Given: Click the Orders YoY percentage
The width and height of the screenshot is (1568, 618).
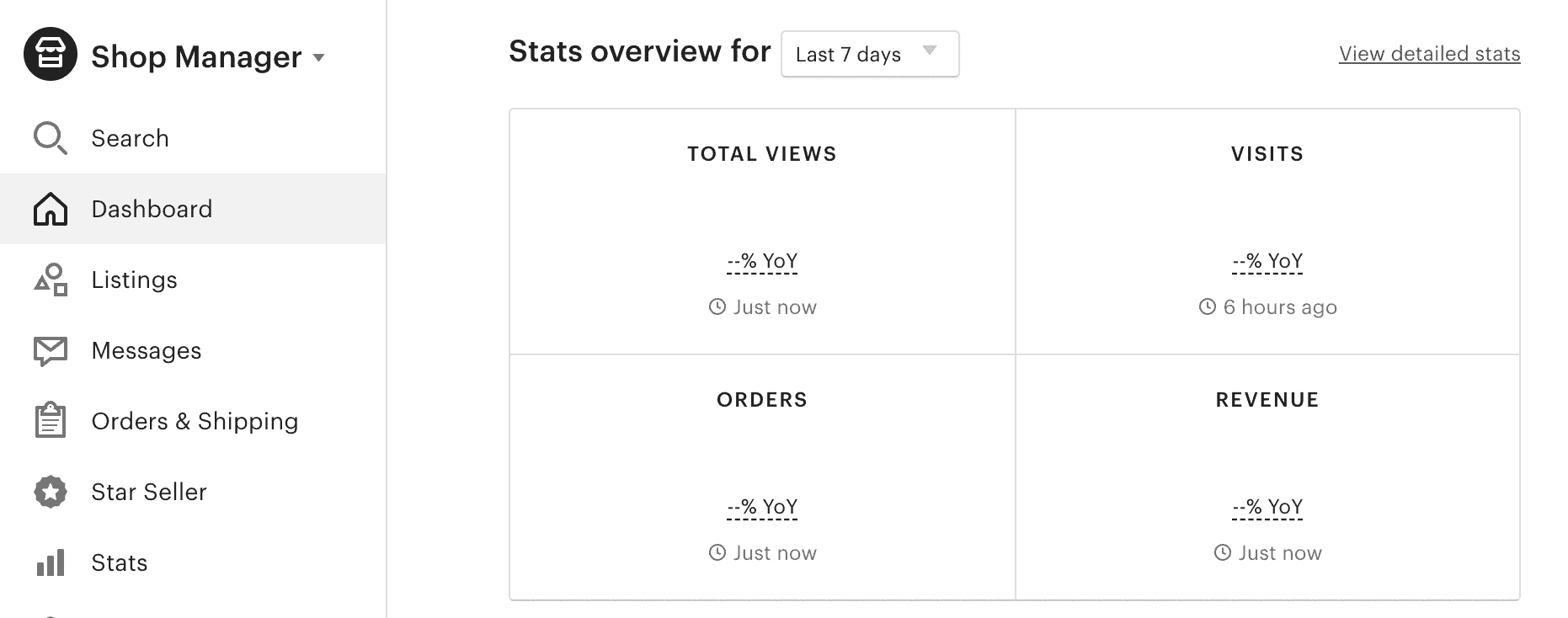Looking at the screenshot, I should point(762,508).
